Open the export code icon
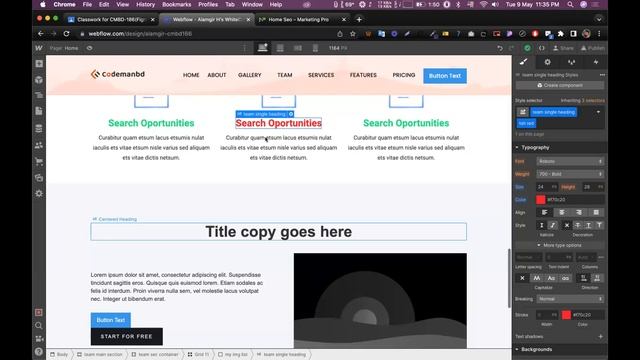Image resolution: width=640 pixels, height=360 pixels. click(x=542, y=48)
